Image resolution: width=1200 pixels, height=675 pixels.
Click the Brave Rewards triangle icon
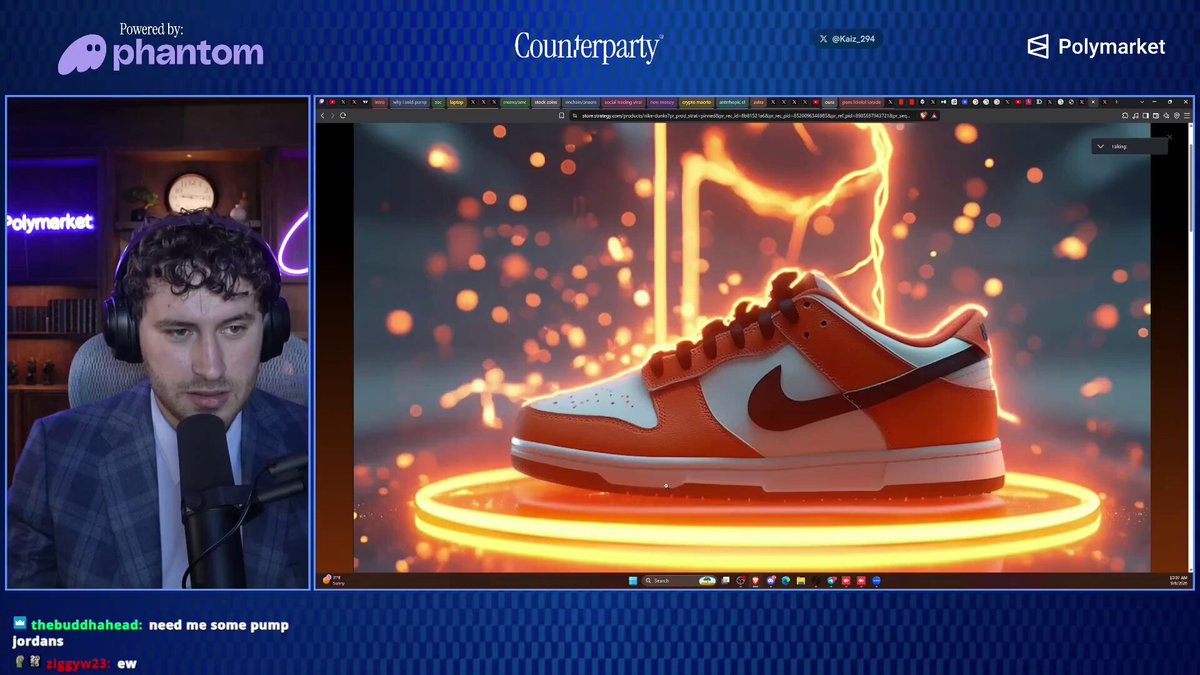click(x=933, y=115)
